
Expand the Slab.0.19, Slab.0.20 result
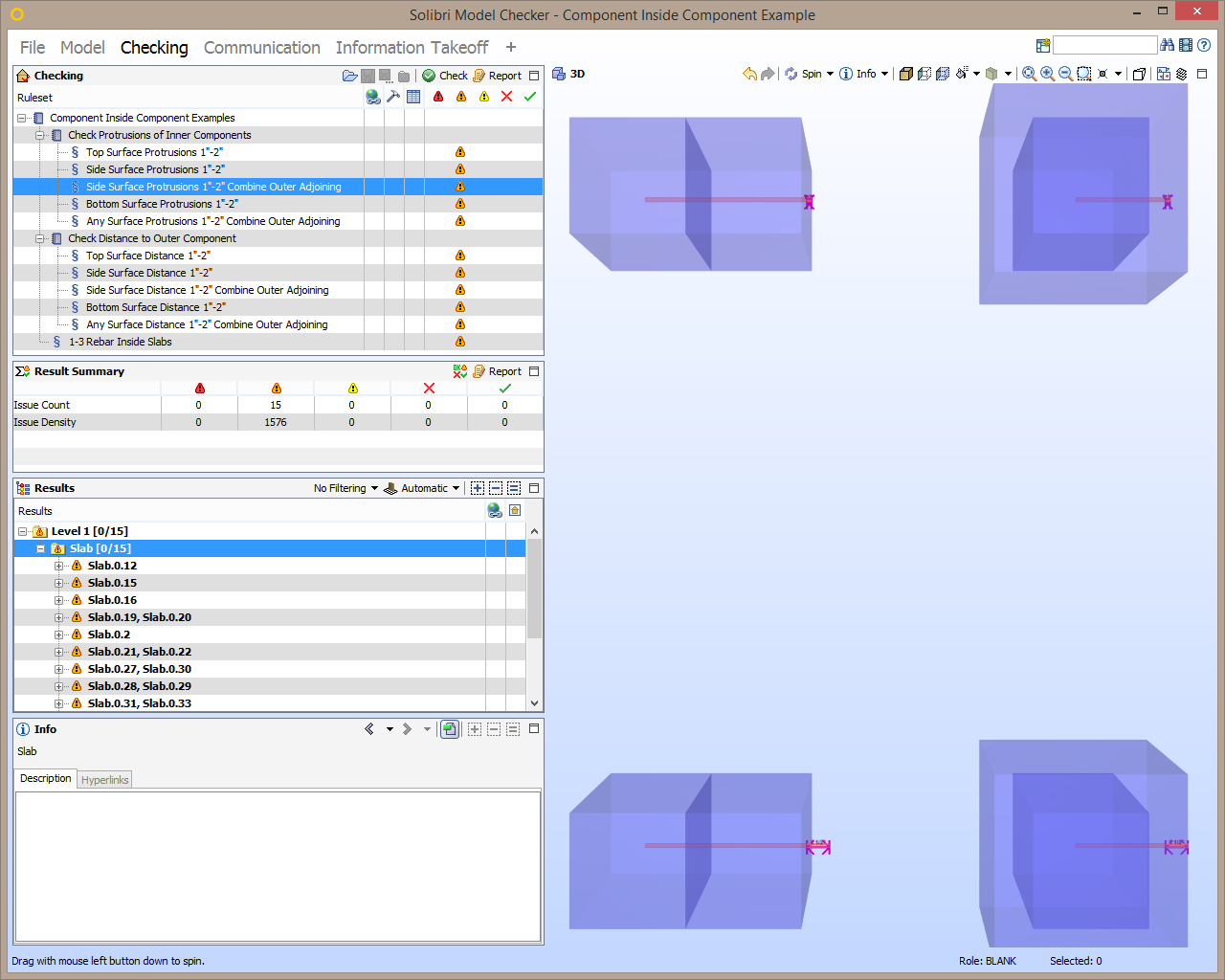(58, 617)
